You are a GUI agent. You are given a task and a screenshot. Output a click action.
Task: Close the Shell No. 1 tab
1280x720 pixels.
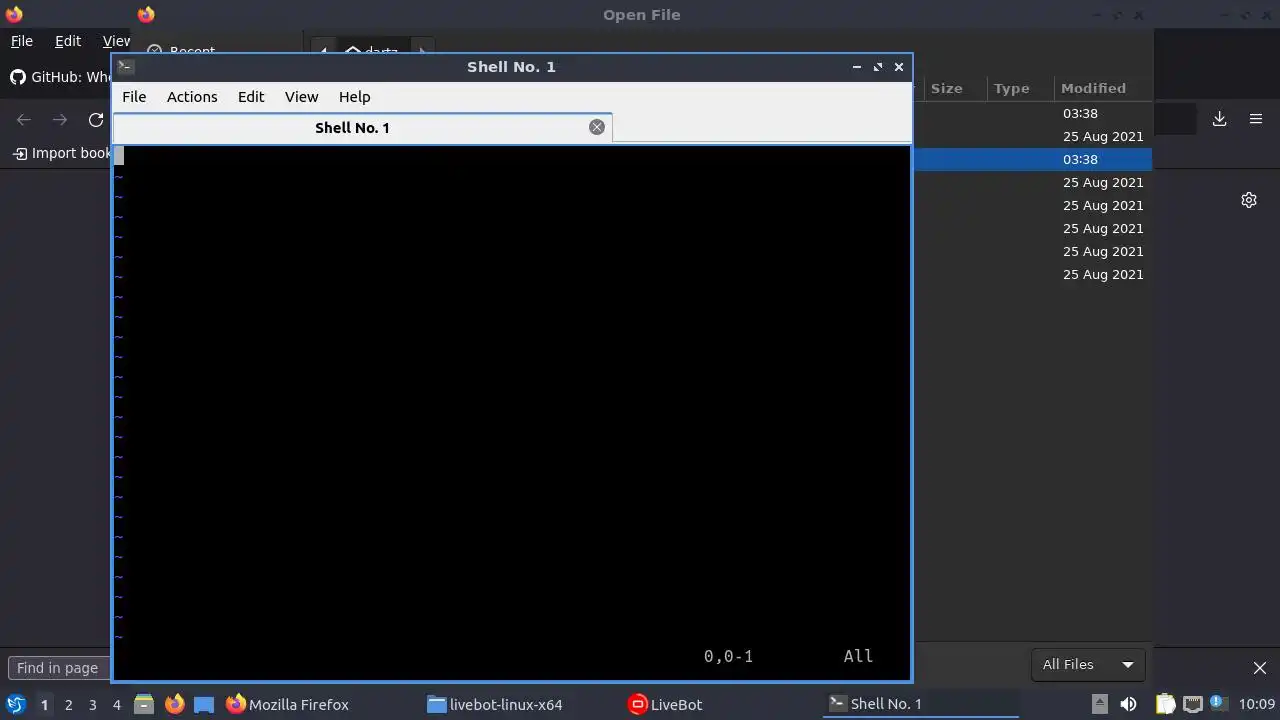pos(597,127)
